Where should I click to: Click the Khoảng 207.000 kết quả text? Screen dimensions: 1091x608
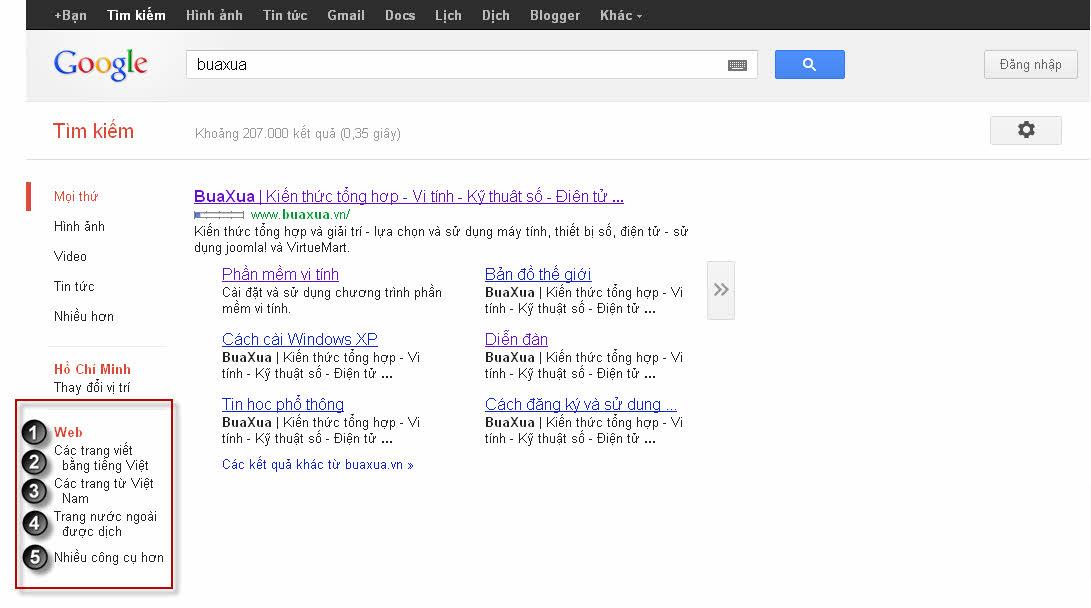point(298,134)
